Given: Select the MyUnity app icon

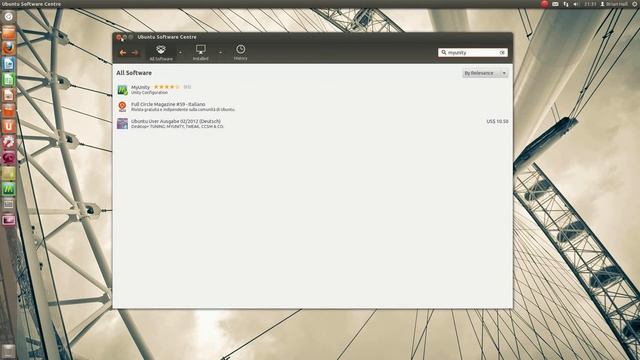Looking at the screenshot, I should point(122,89).
